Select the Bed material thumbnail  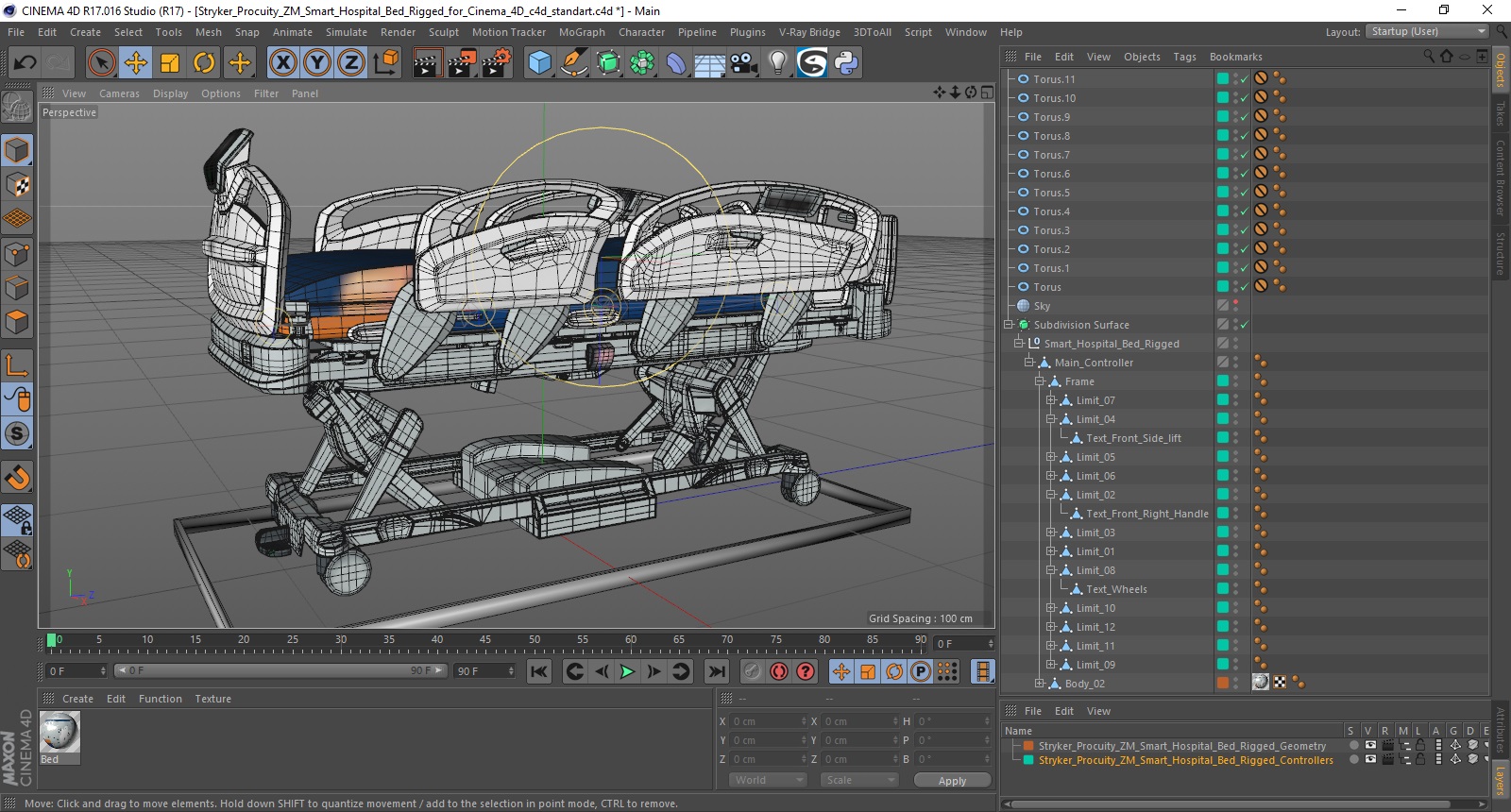tap(59, 733)
